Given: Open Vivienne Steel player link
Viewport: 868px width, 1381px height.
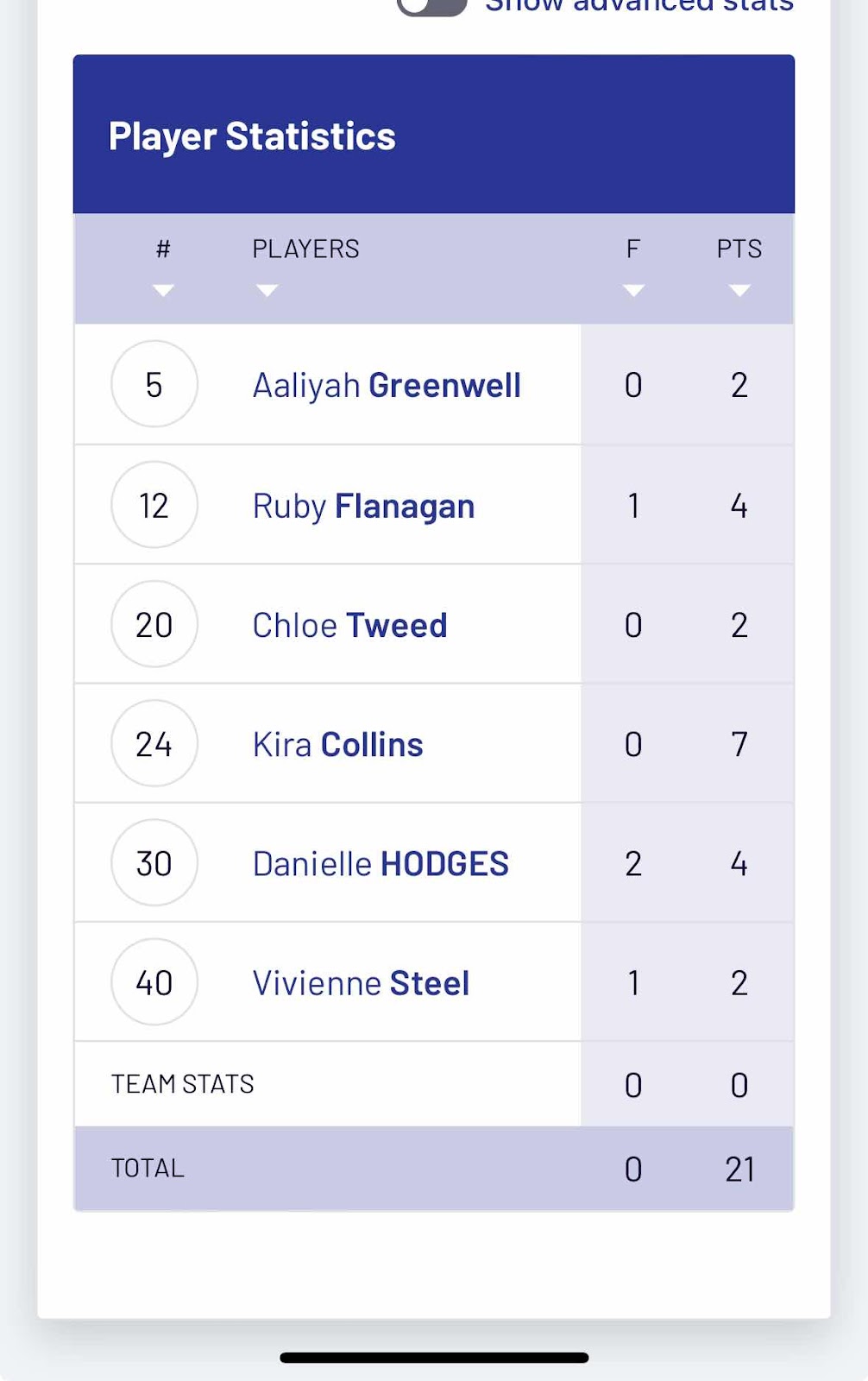Looking at the screenshot, I should 361,982.
